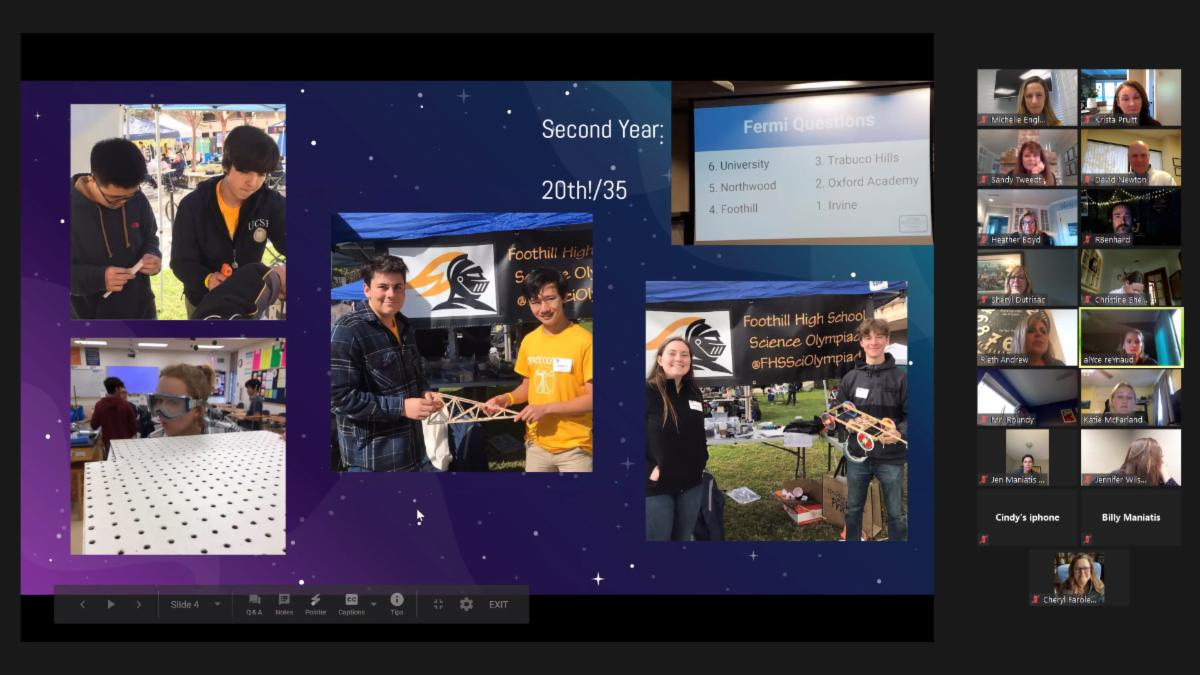Click muted mic icon on Cindy's iphone
Viewport: 1200px width, 675px height.
click(984, 540)
